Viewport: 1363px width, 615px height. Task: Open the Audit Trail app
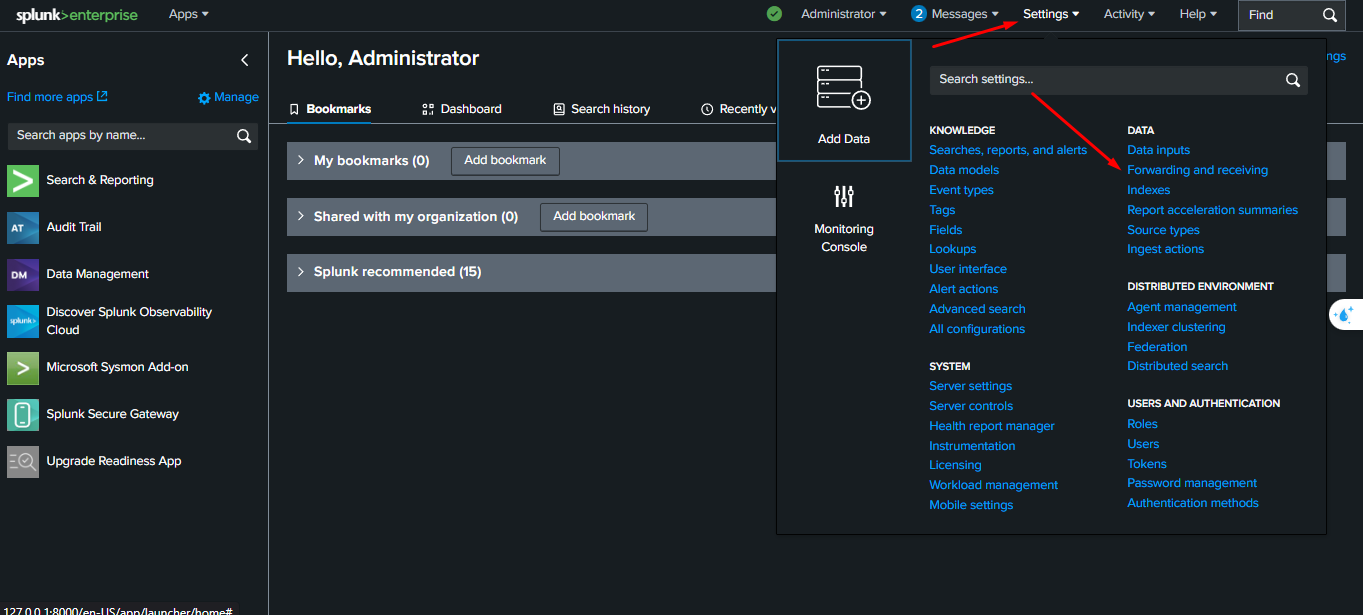tap(73, 227)
